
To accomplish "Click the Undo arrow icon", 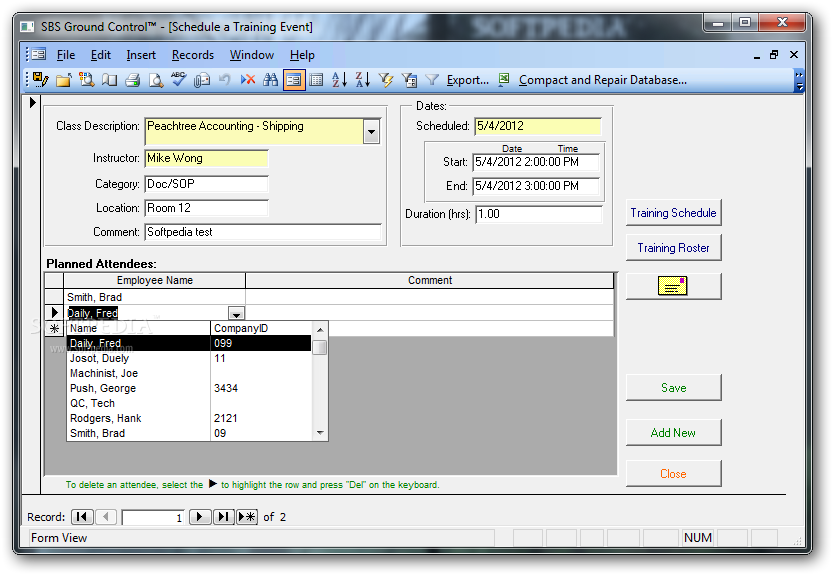I will click(x=225, y=80).
